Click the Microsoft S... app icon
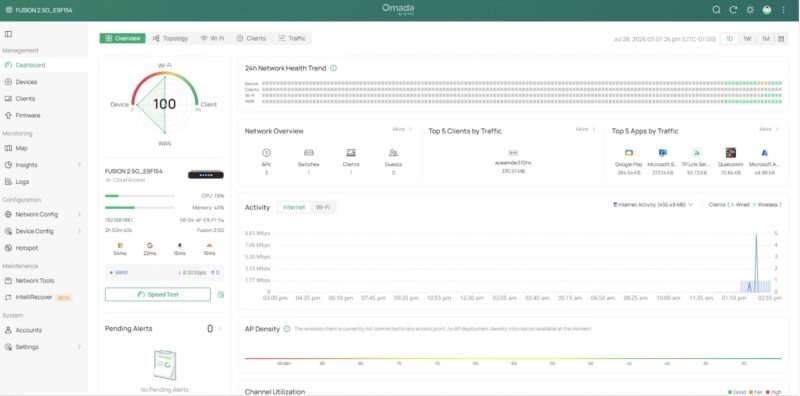 coord(663,153)
